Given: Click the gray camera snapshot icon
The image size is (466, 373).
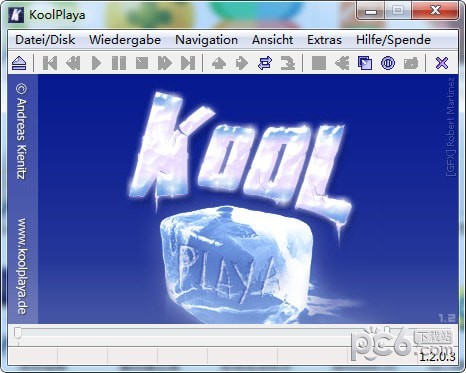Looking at the screenshot, I should 411,63.
